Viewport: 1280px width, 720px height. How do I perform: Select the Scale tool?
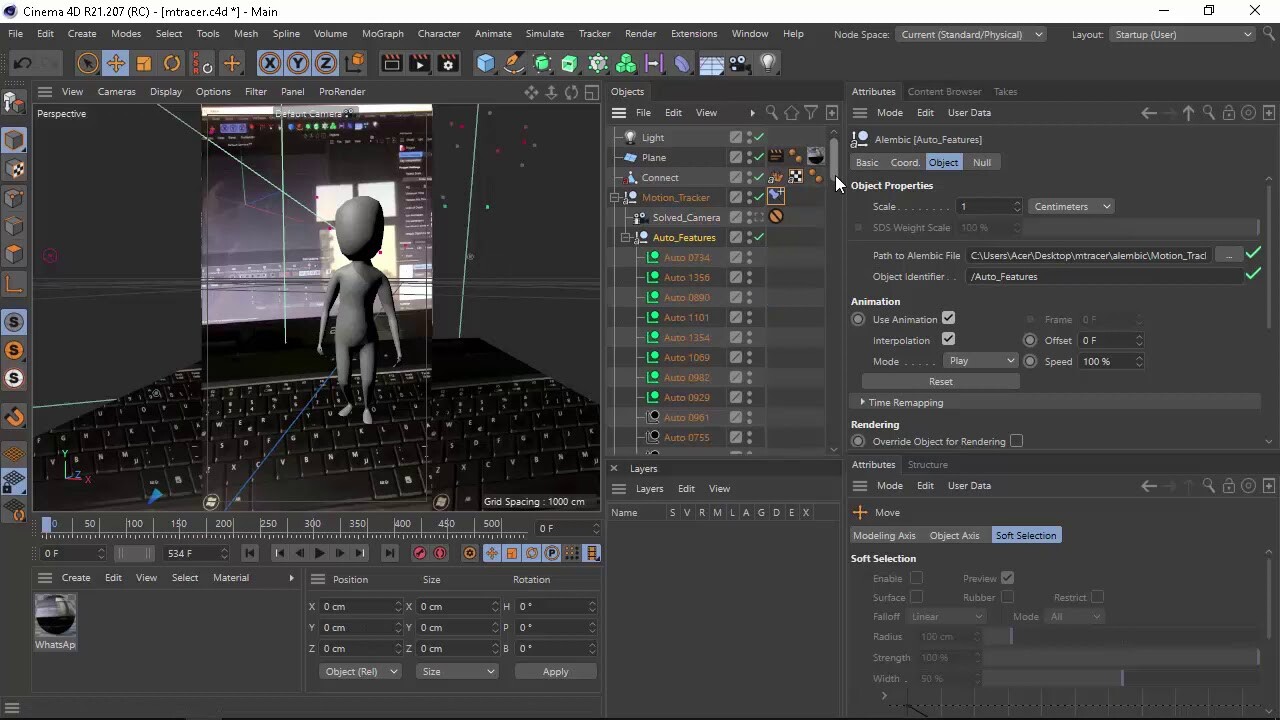coord(143,63)
